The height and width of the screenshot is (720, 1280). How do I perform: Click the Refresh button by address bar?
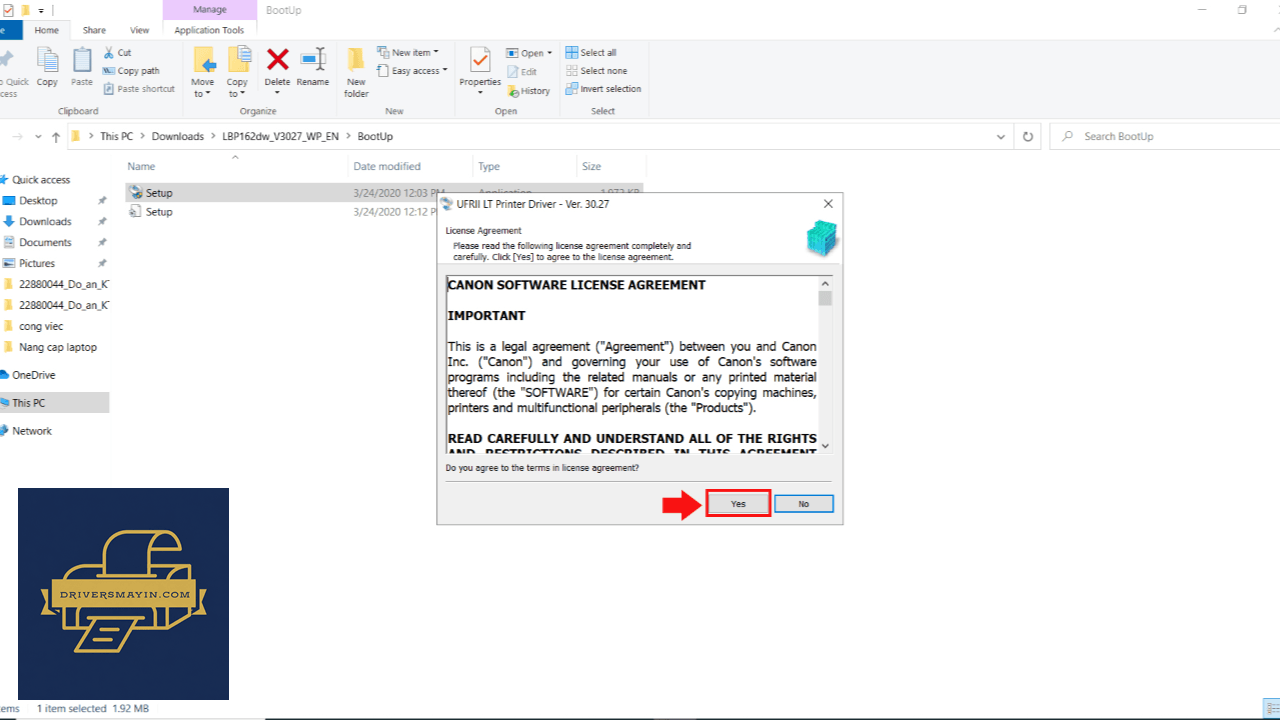tap(1027, 136)
